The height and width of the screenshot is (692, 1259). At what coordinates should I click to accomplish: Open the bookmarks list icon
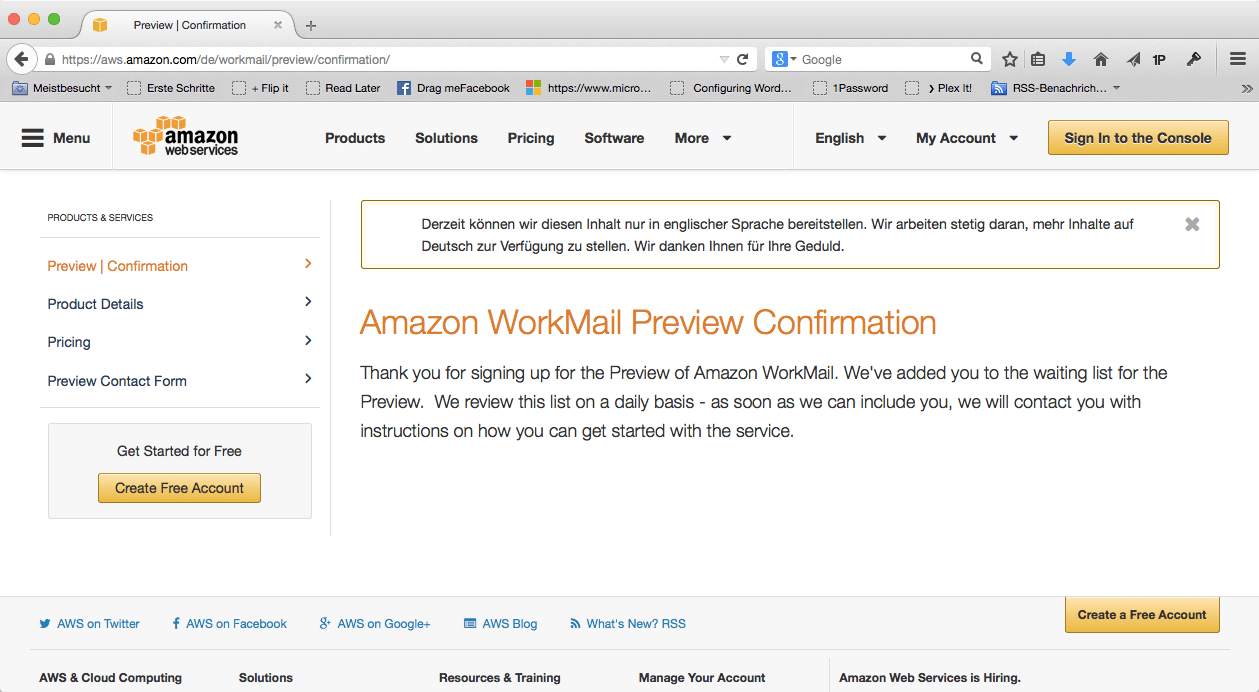pos(1038,59)
